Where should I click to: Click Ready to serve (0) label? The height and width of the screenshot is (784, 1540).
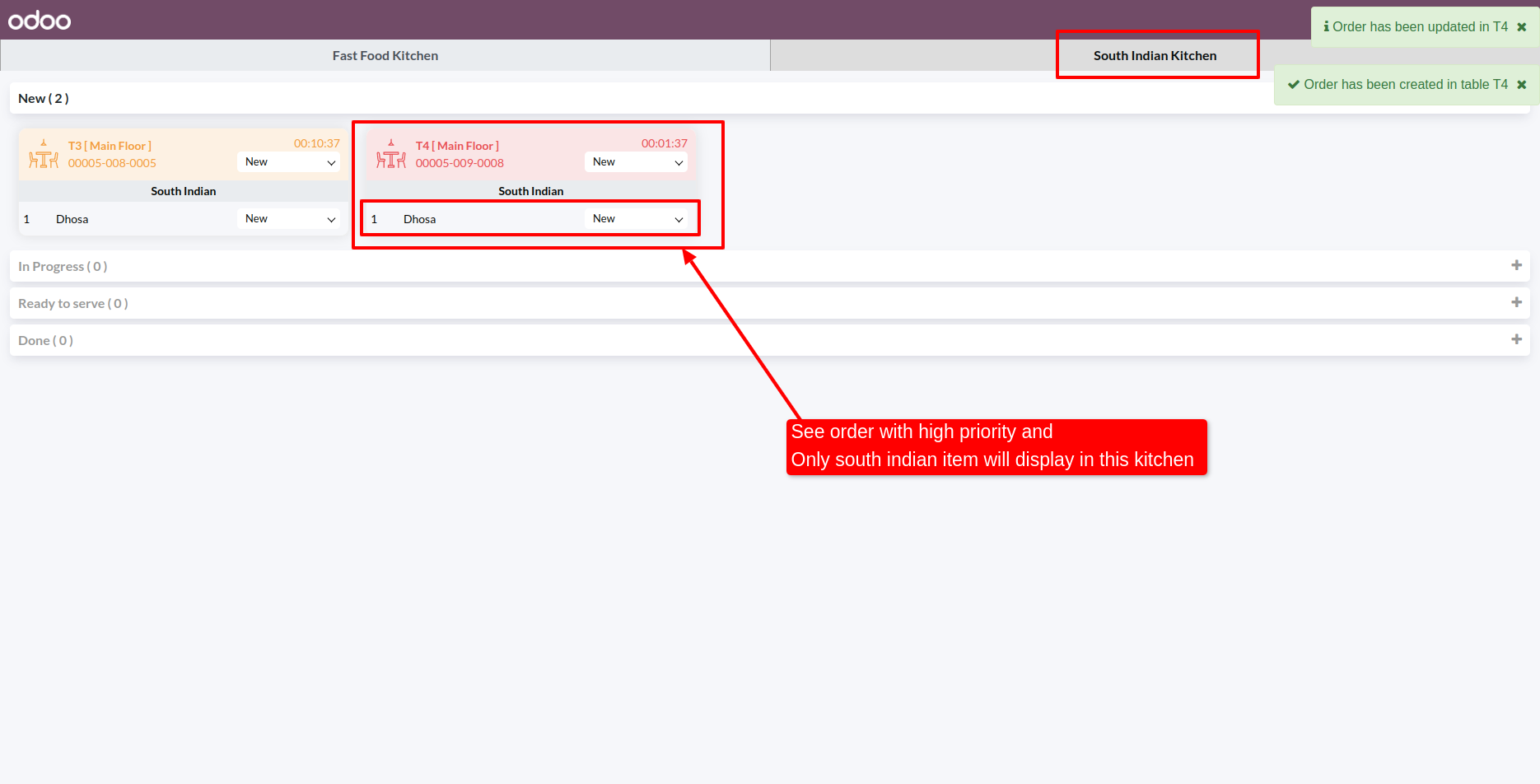tap(73, 303)
